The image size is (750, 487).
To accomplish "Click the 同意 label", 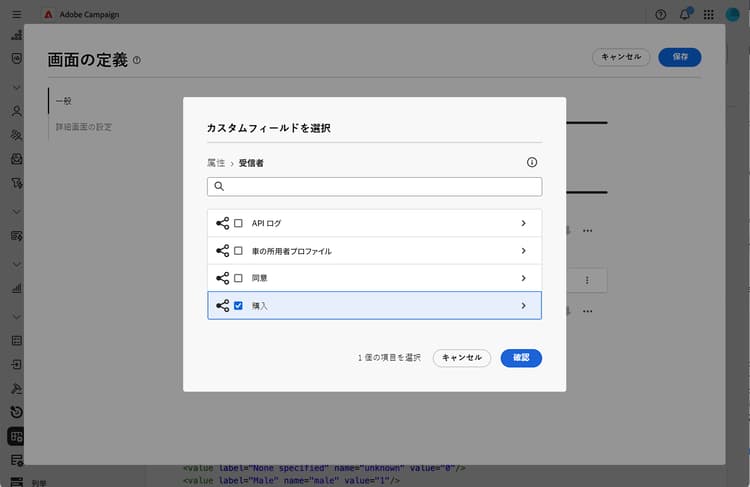I will pyautogui.click(x=259, y=278).
